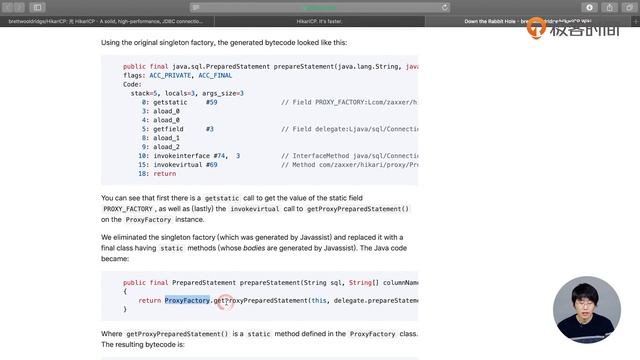This screenshot has height=360, width=640.
Task: Go forward with Safari's forward arrow
Action: pos(19,7)
